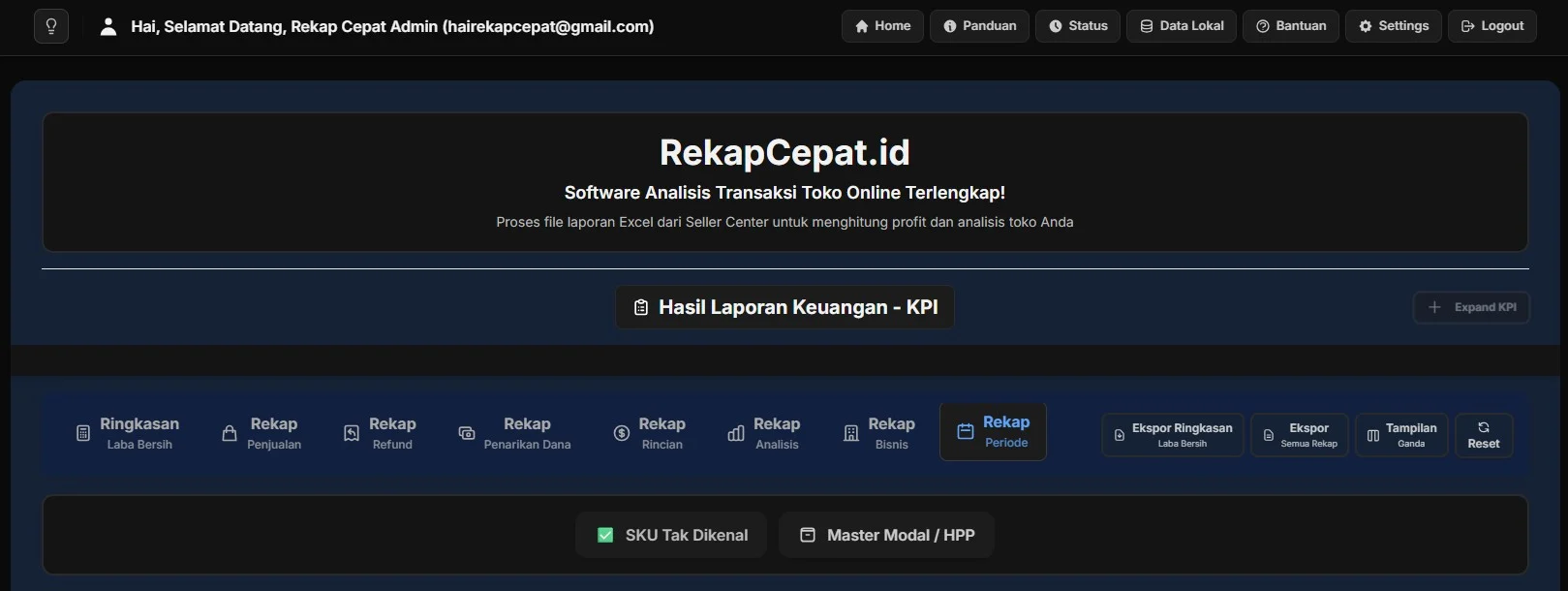Switch to Rekap Penjualan tab
Viewport: 1568px width, 591px height.
[261, 433]
